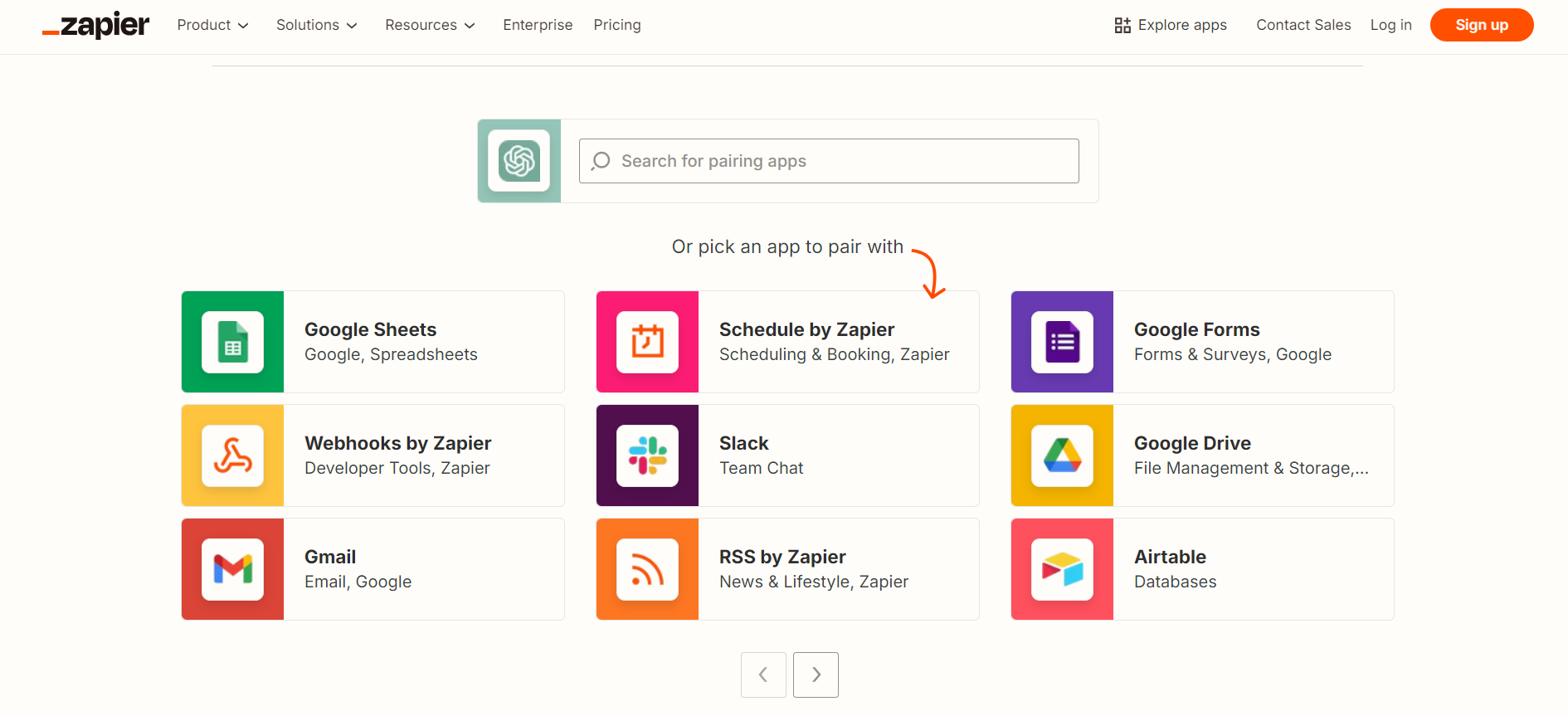
Task: Click the Airtable app icon
Action: click(x=1062, y=569)
